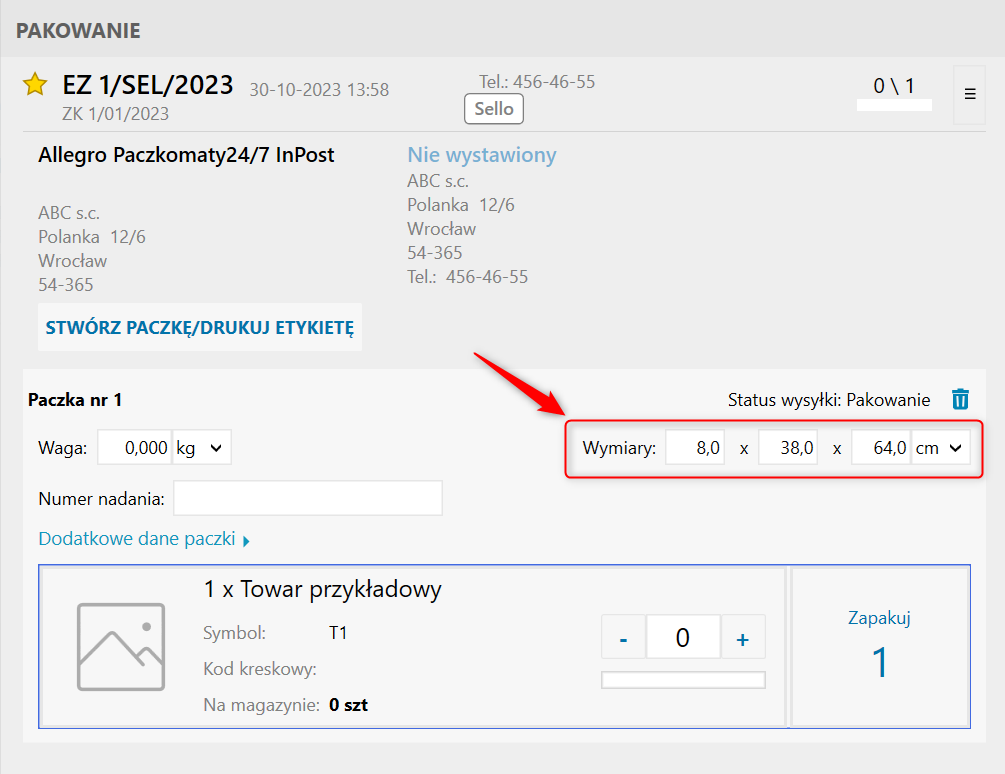This screenshot has height=774, width=1005.
Task: Click the first dimension field 8,0
Action: tap(695, 447)
